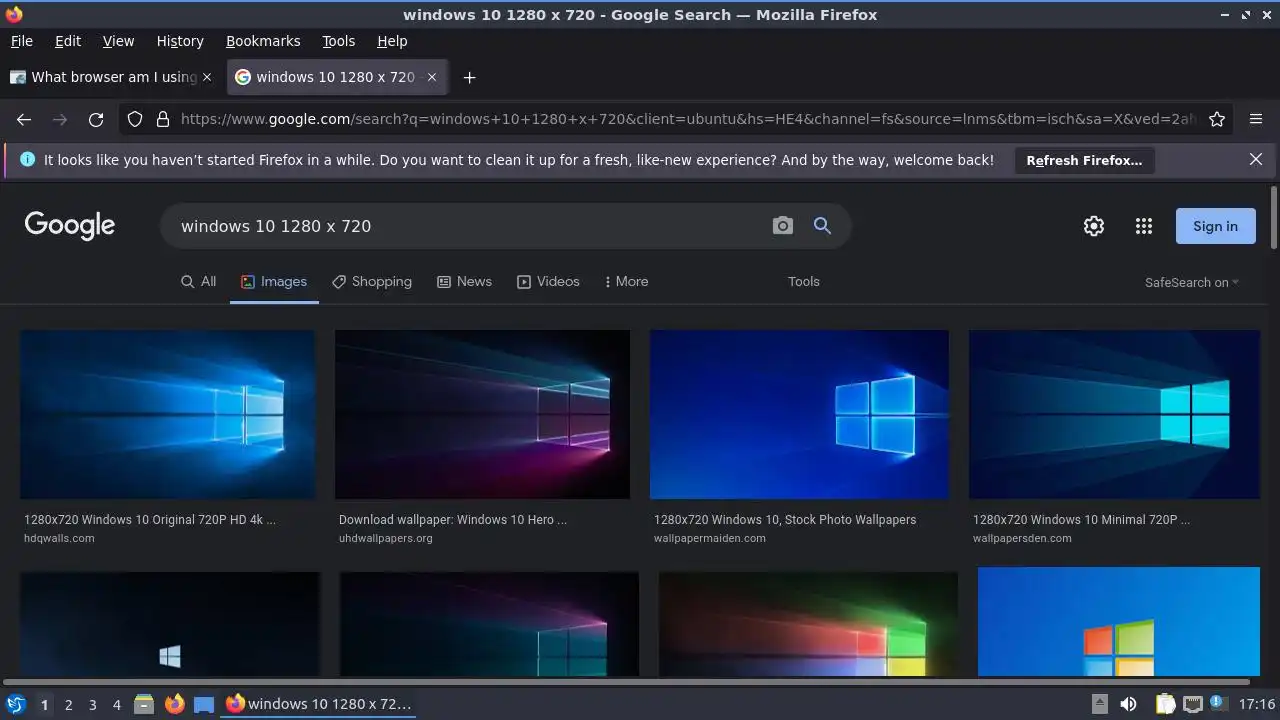1280x720 pixels.
Task: Select the Firefox window taskbar entry
Action: click(x=318, y=704)
